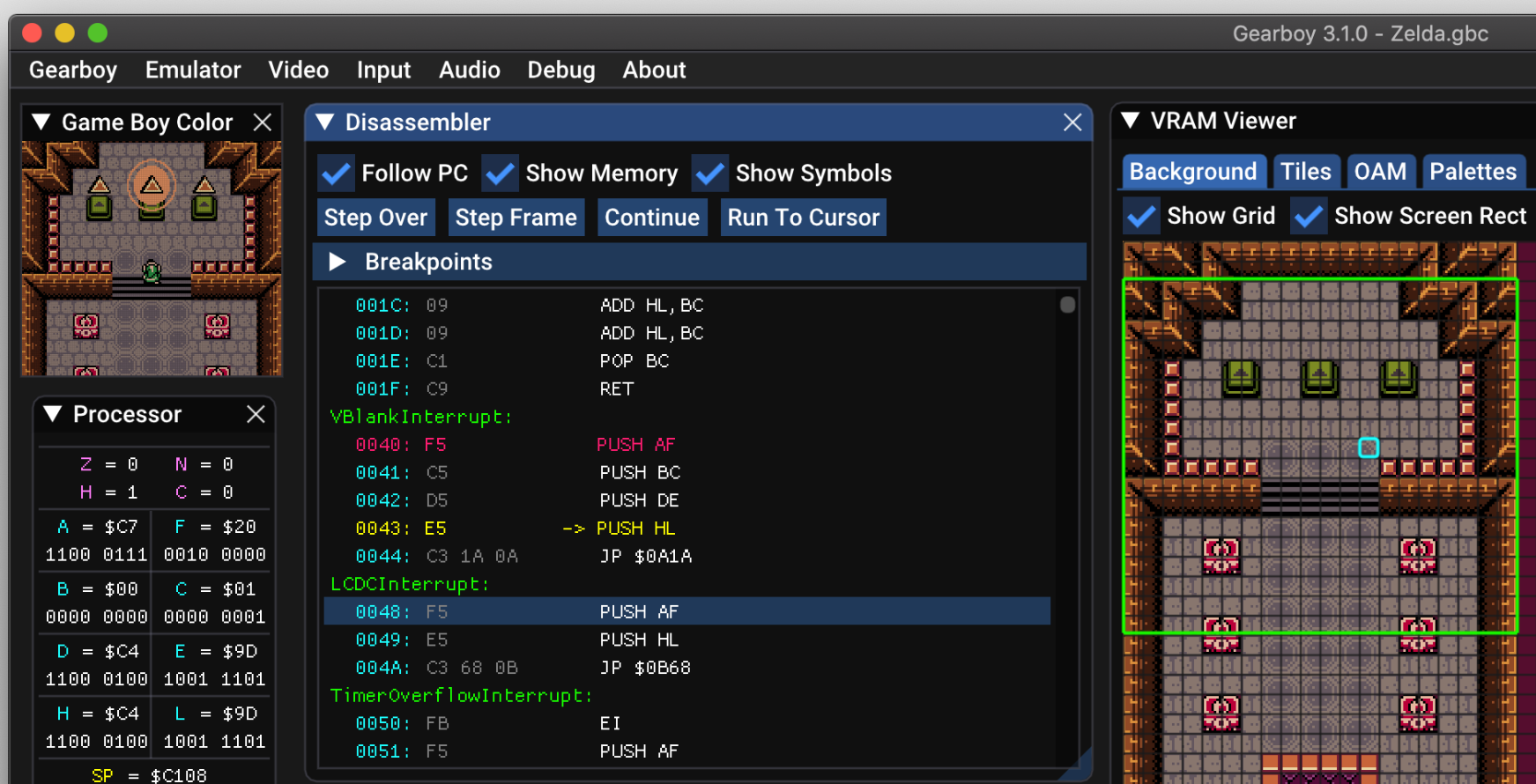The height and width of the screenshot is (784, 1536).
Task: Click the disassembly list scrollbar handle
Action: pyautogui.click(x=1067, y=305)
